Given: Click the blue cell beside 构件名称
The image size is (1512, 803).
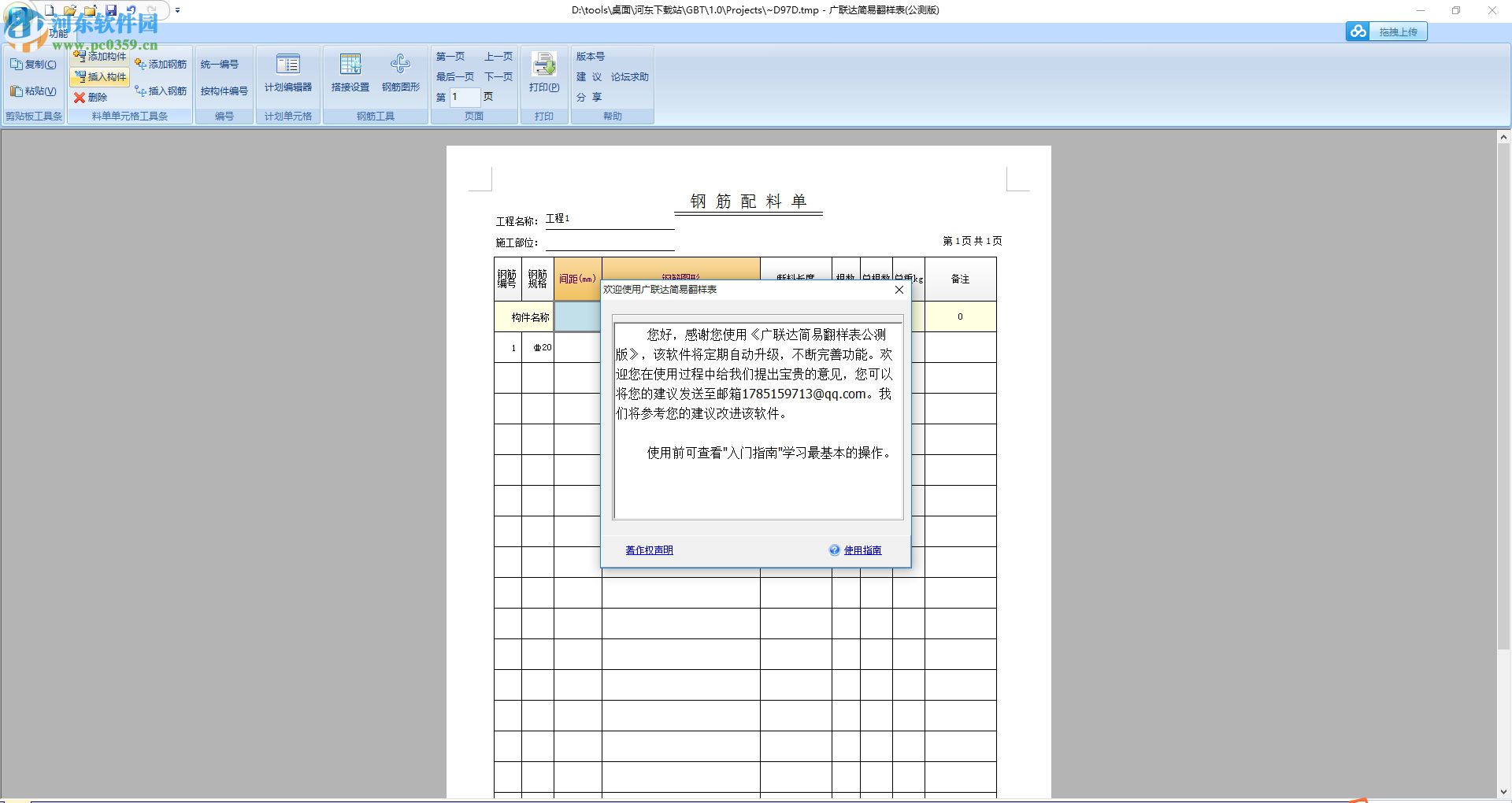Looking at the screenshot, I should pos(578,317).
